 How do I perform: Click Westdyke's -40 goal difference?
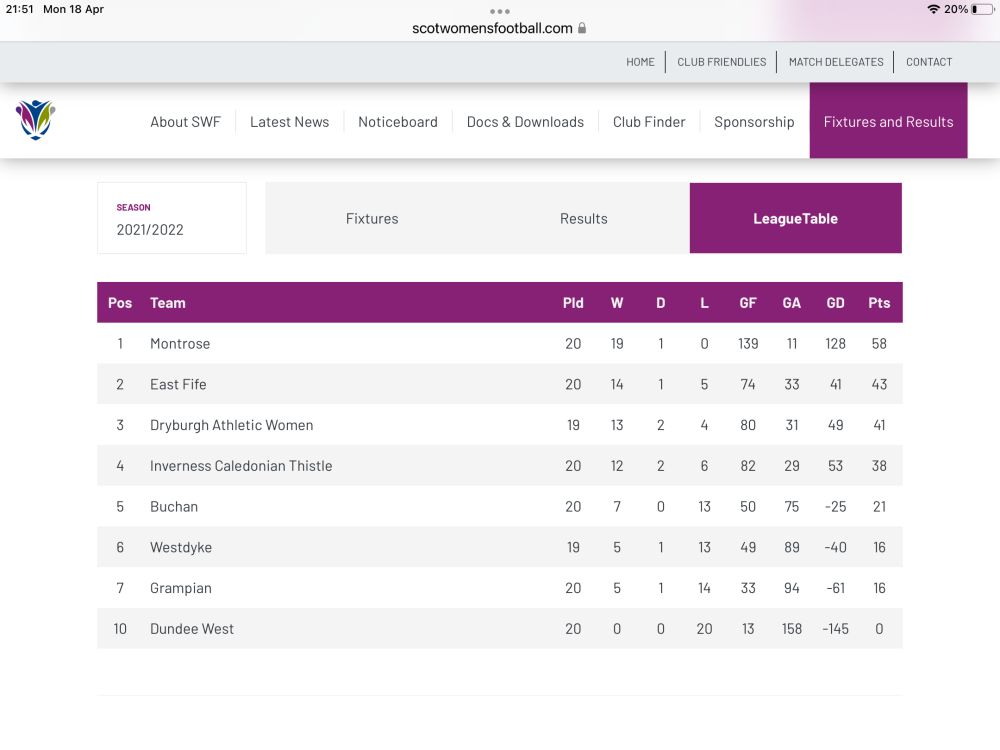point(835,548)
